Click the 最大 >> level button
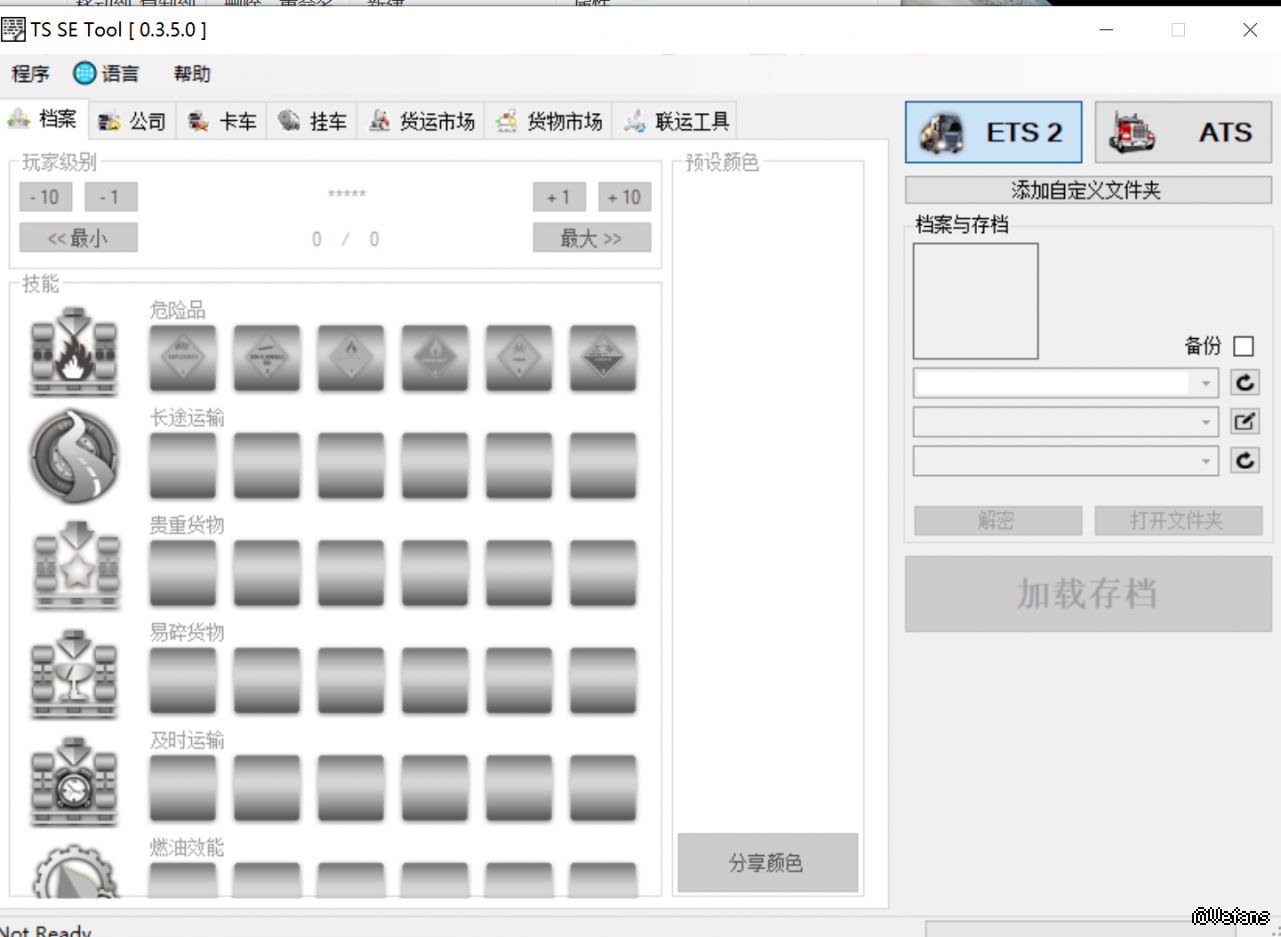 (592, 238)
